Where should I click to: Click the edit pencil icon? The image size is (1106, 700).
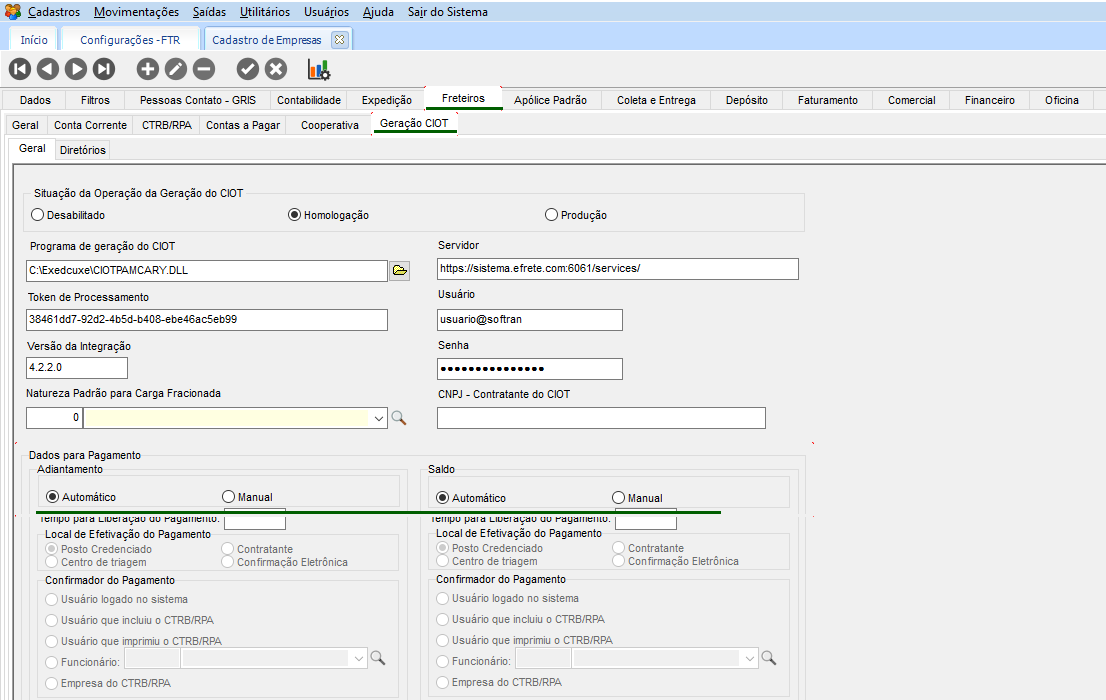point(175,69)
